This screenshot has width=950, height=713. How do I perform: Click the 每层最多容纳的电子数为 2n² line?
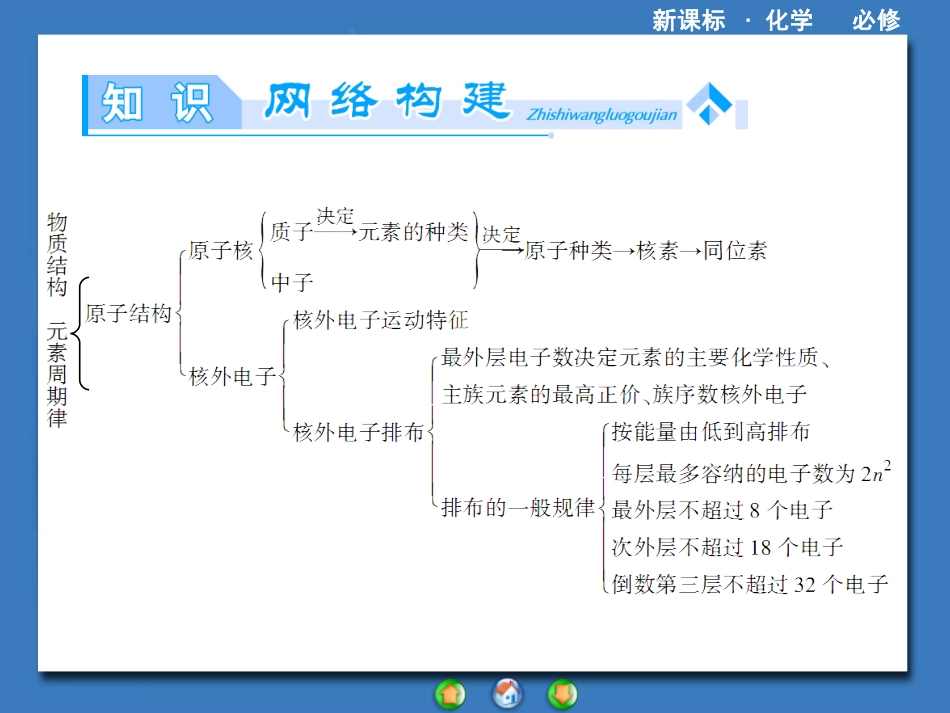(751, 472)
